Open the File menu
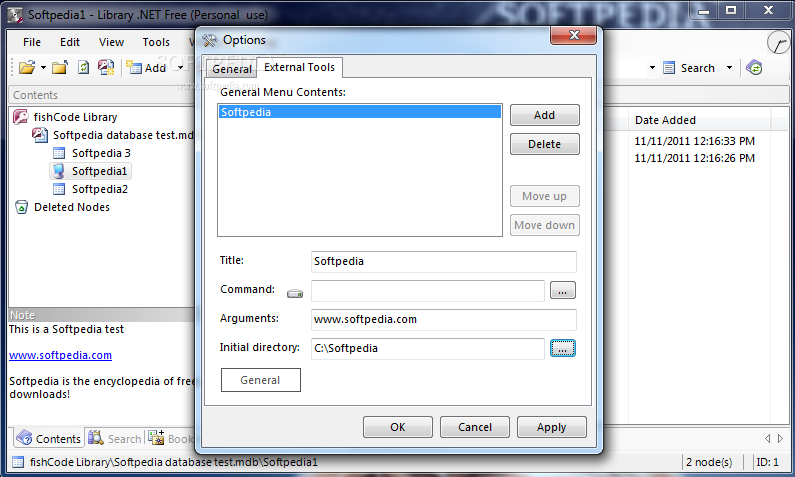 32,42
